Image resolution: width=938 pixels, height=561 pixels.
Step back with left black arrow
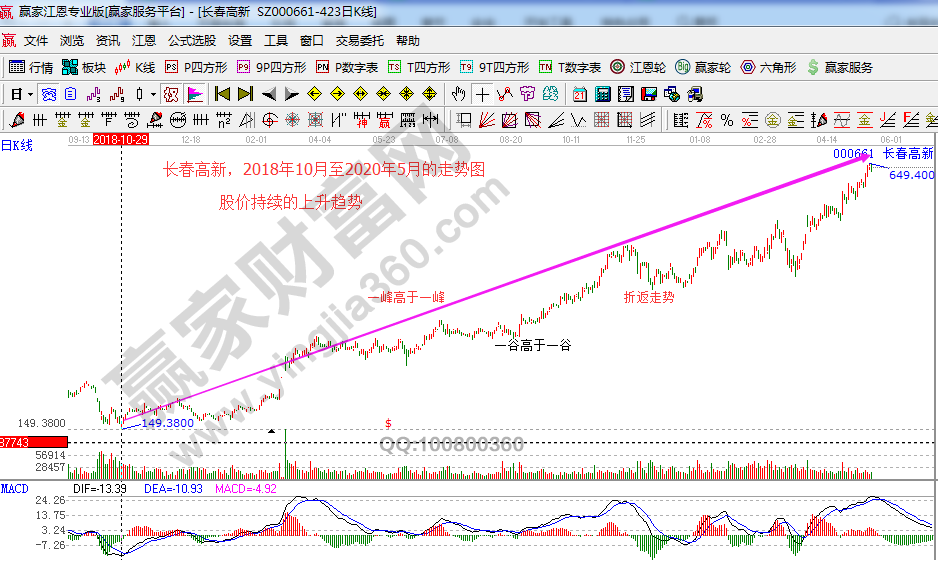(x=269, y=94)
